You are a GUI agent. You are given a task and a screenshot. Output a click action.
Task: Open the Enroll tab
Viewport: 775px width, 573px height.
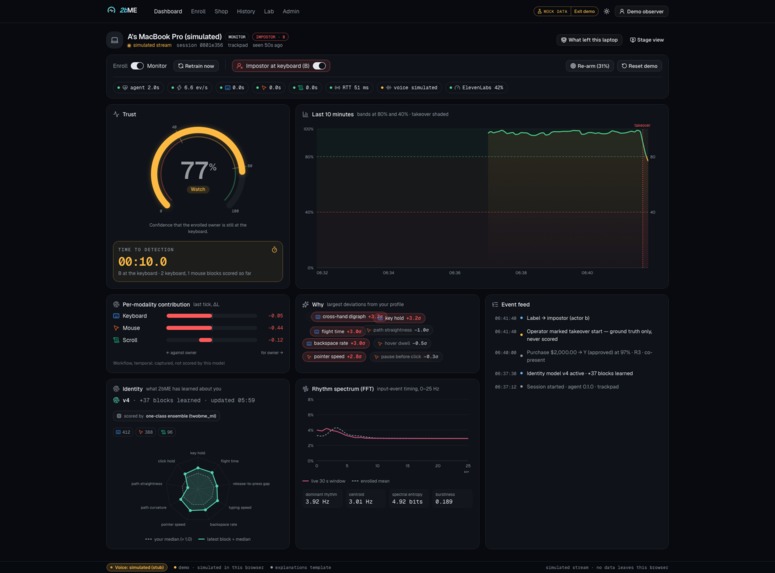[x=198, y=11]
